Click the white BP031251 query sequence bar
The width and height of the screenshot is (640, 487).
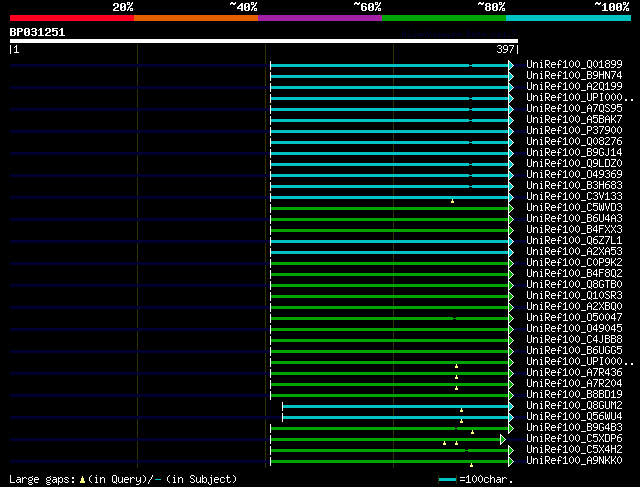[263, 41]
